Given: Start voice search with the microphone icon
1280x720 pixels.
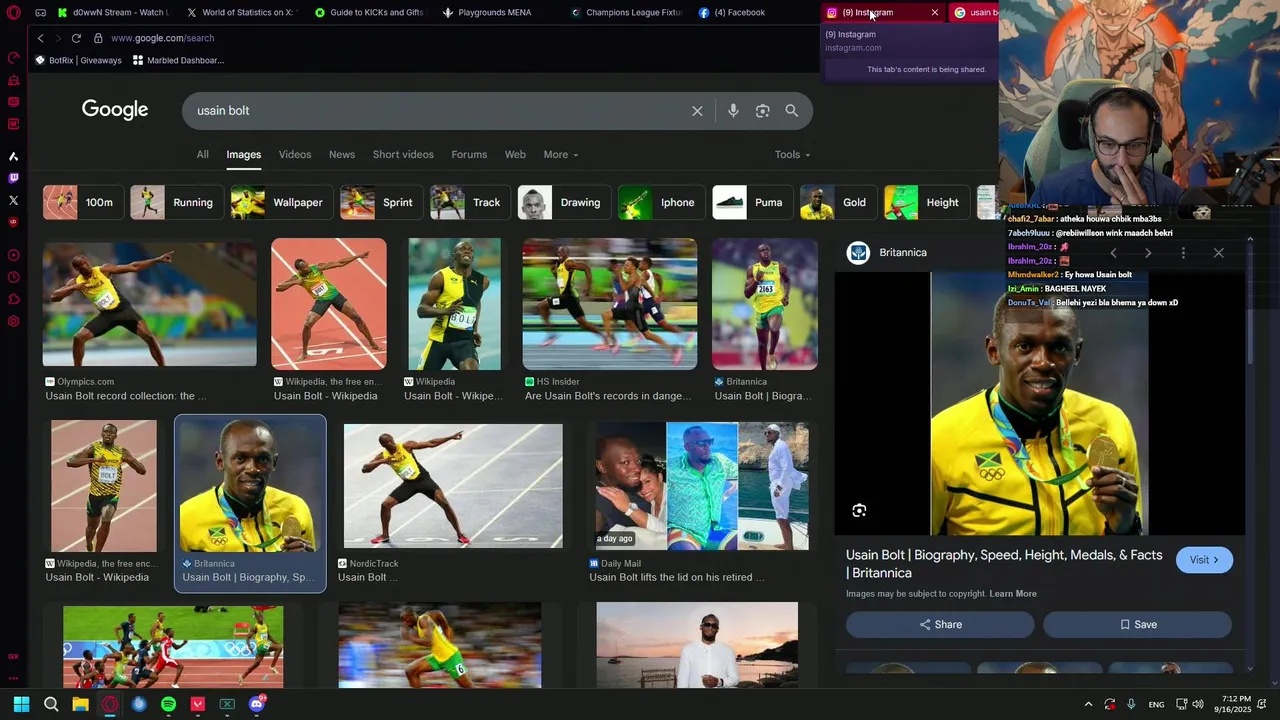Looking at the screenshot, I should pos(733,111).
